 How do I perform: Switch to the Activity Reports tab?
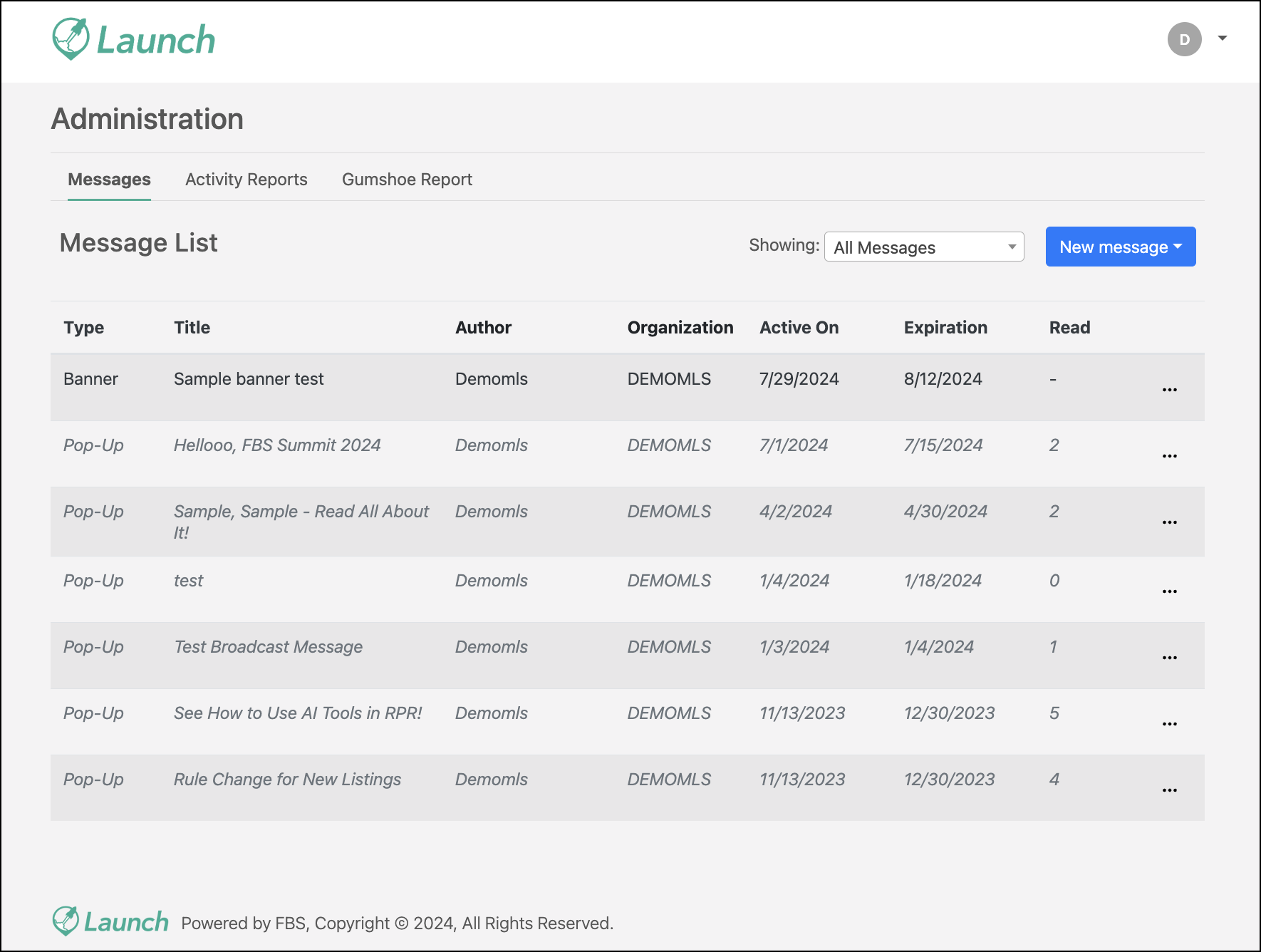[x=247, y=180]
